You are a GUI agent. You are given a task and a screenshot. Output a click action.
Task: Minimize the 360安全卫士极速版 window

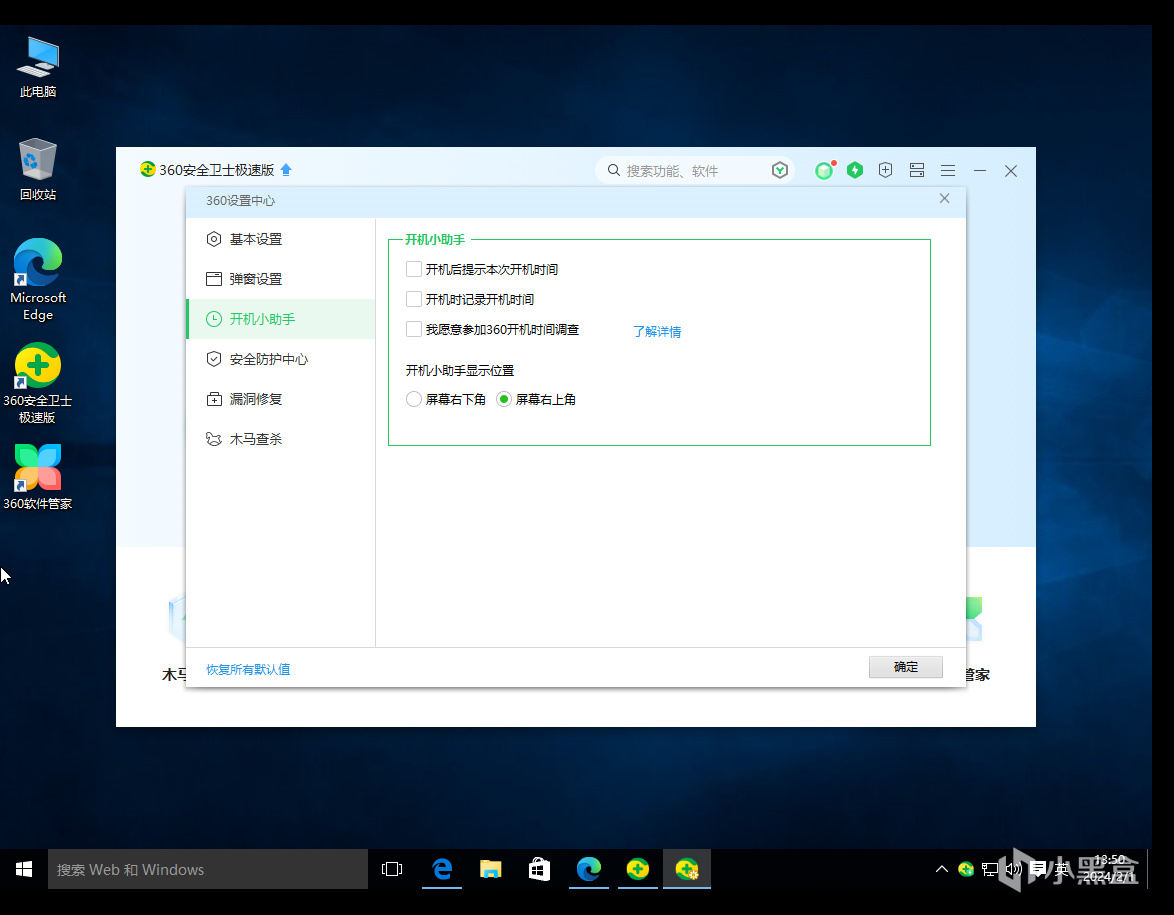click(979, 171)
